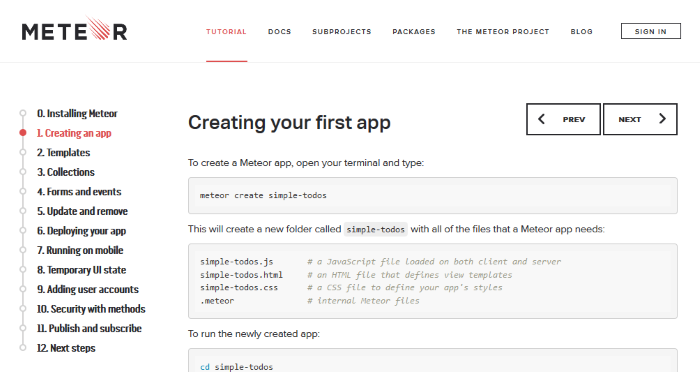Open step 5. Update and remove

tap(82, 211)
